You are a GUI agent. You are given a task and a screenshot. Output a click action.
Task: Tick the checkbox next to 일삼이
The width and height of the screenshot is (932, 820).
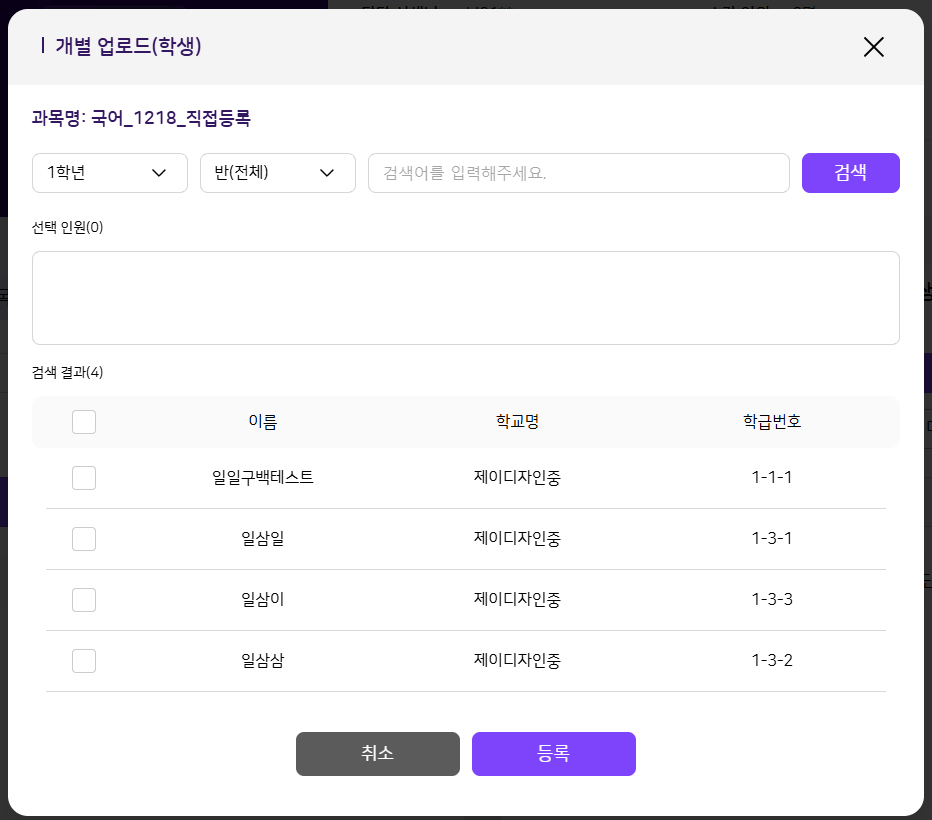coord(84,600)
